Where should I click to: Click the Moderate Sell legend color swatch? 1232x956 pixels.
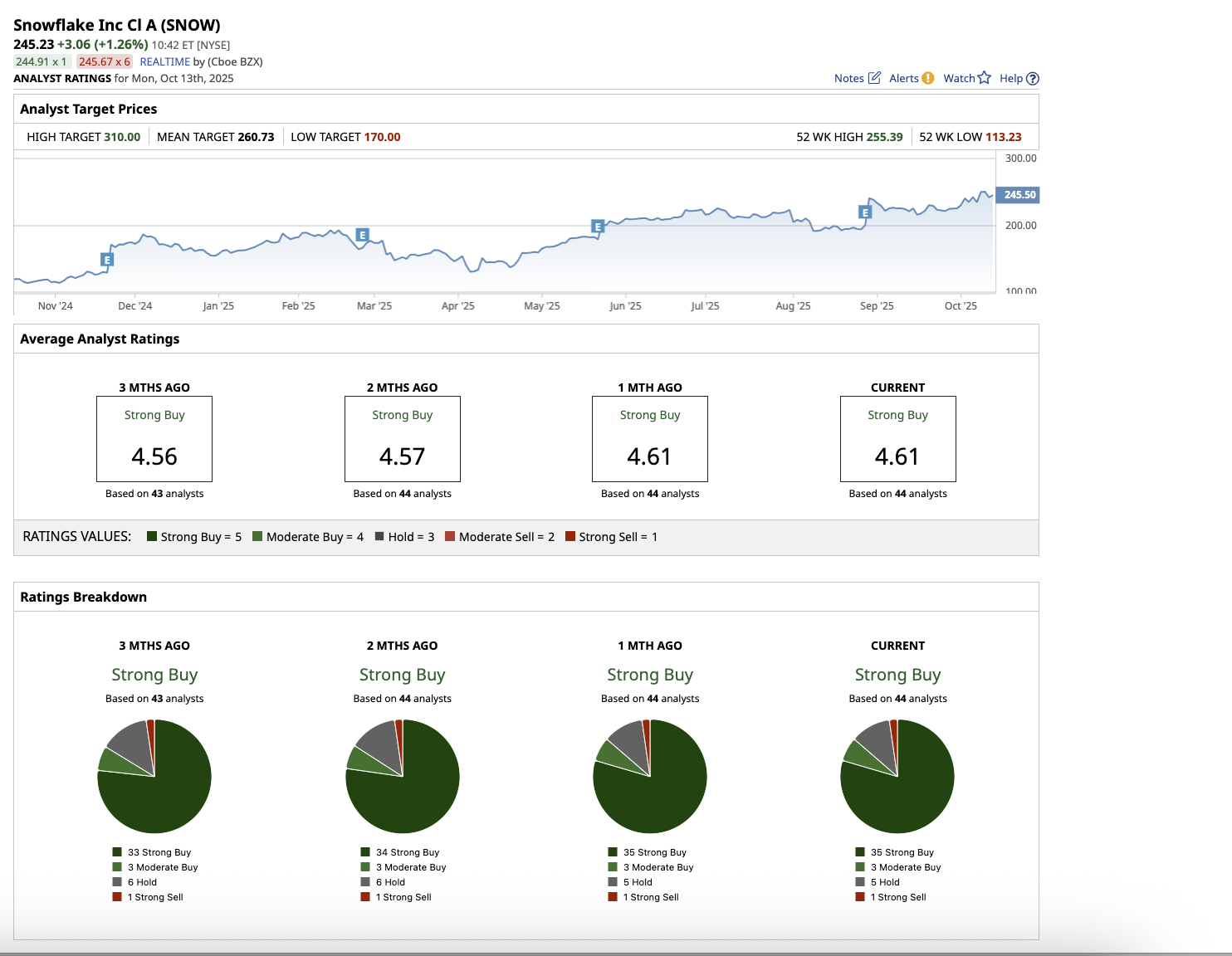450,536
